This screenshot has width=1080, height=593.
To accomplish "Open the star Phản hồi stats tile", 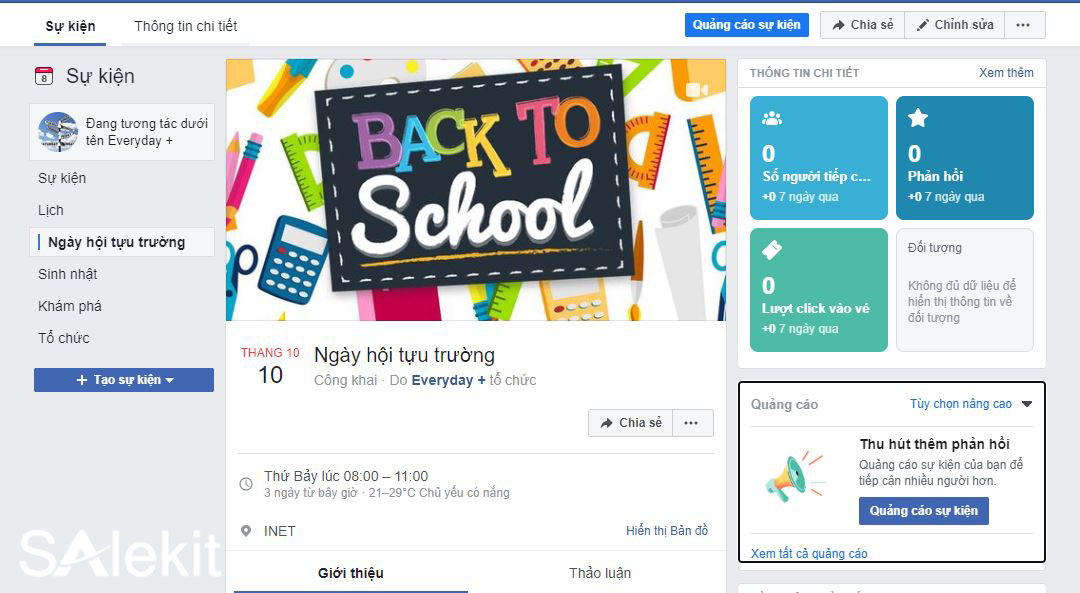I will point(964,158).
